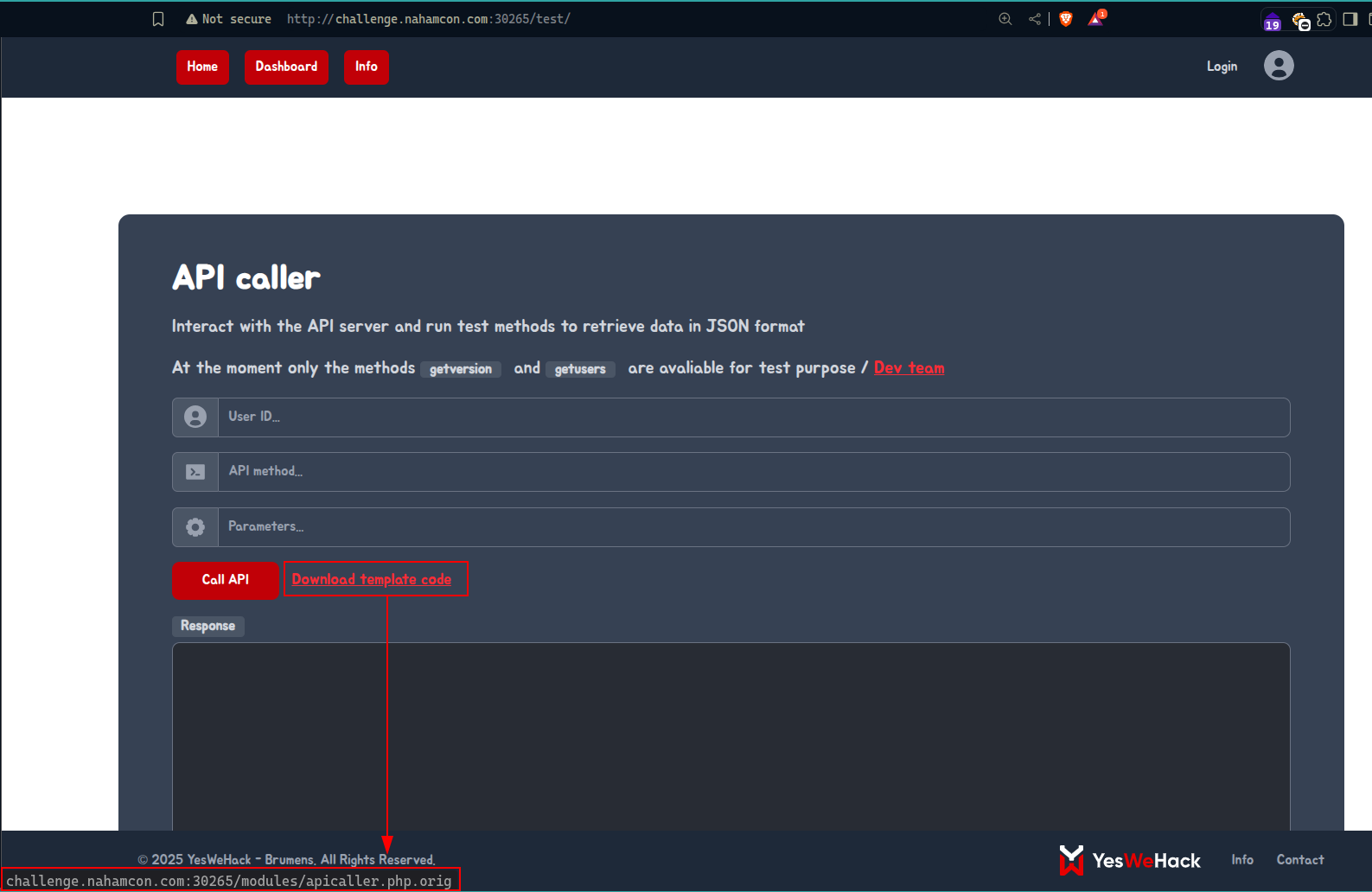This screenshot has width=1372, height=892.
Task: Click inside the Response output area
Action: [x=731, y=736]
